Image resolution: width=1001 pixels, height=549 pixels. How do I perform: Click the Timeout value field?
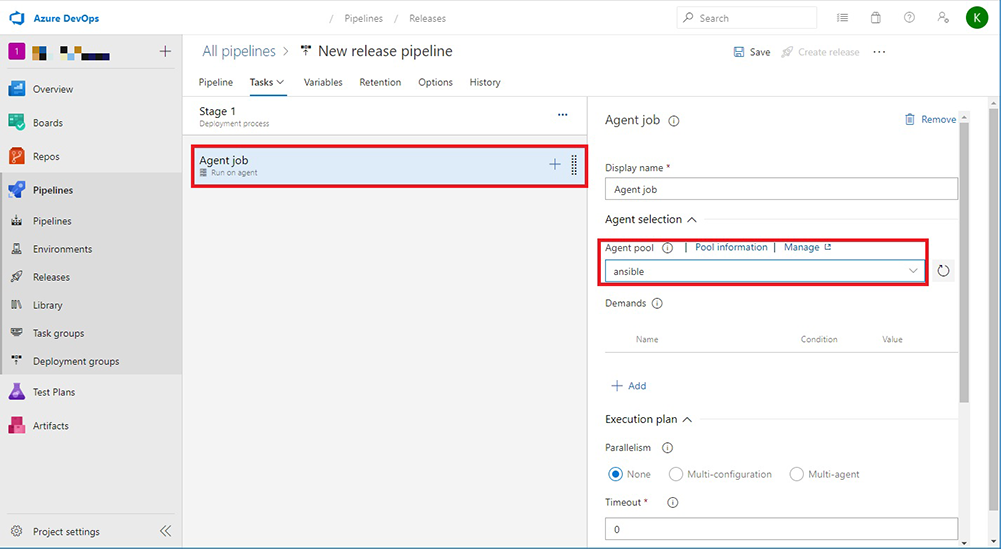[x=781, y=529]
